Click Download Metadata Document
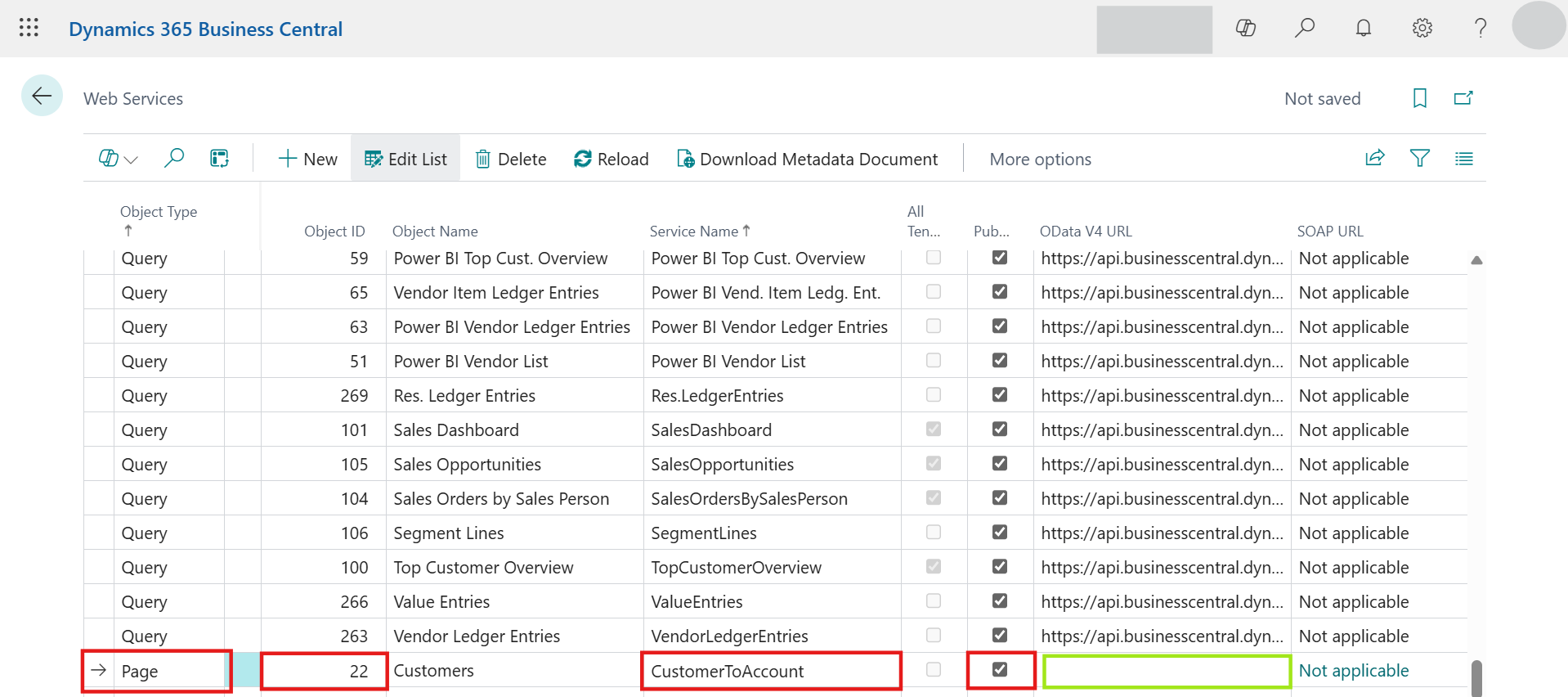1568x697 pixels. tap(807, 160)
